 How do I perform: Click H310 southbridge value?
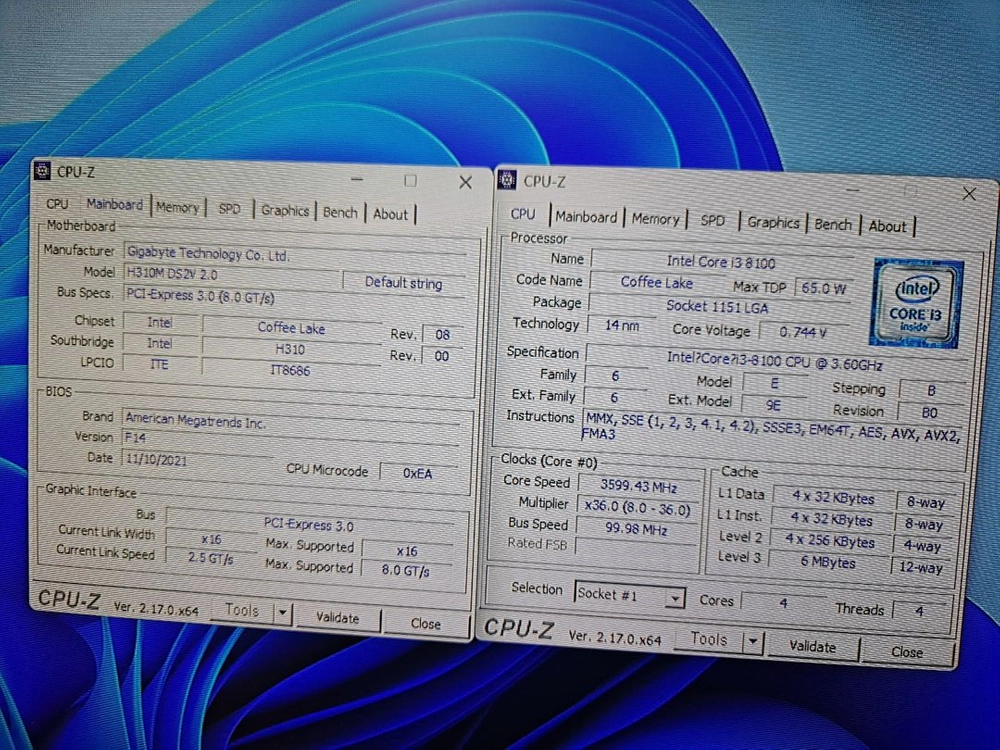[x=290, y=349]
